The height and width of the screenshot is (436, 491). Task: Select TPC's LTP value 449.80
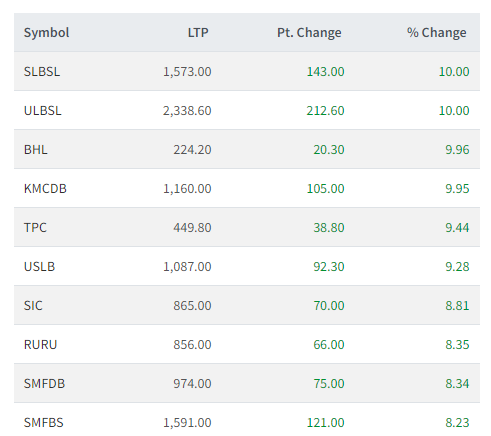pos(192,228)
